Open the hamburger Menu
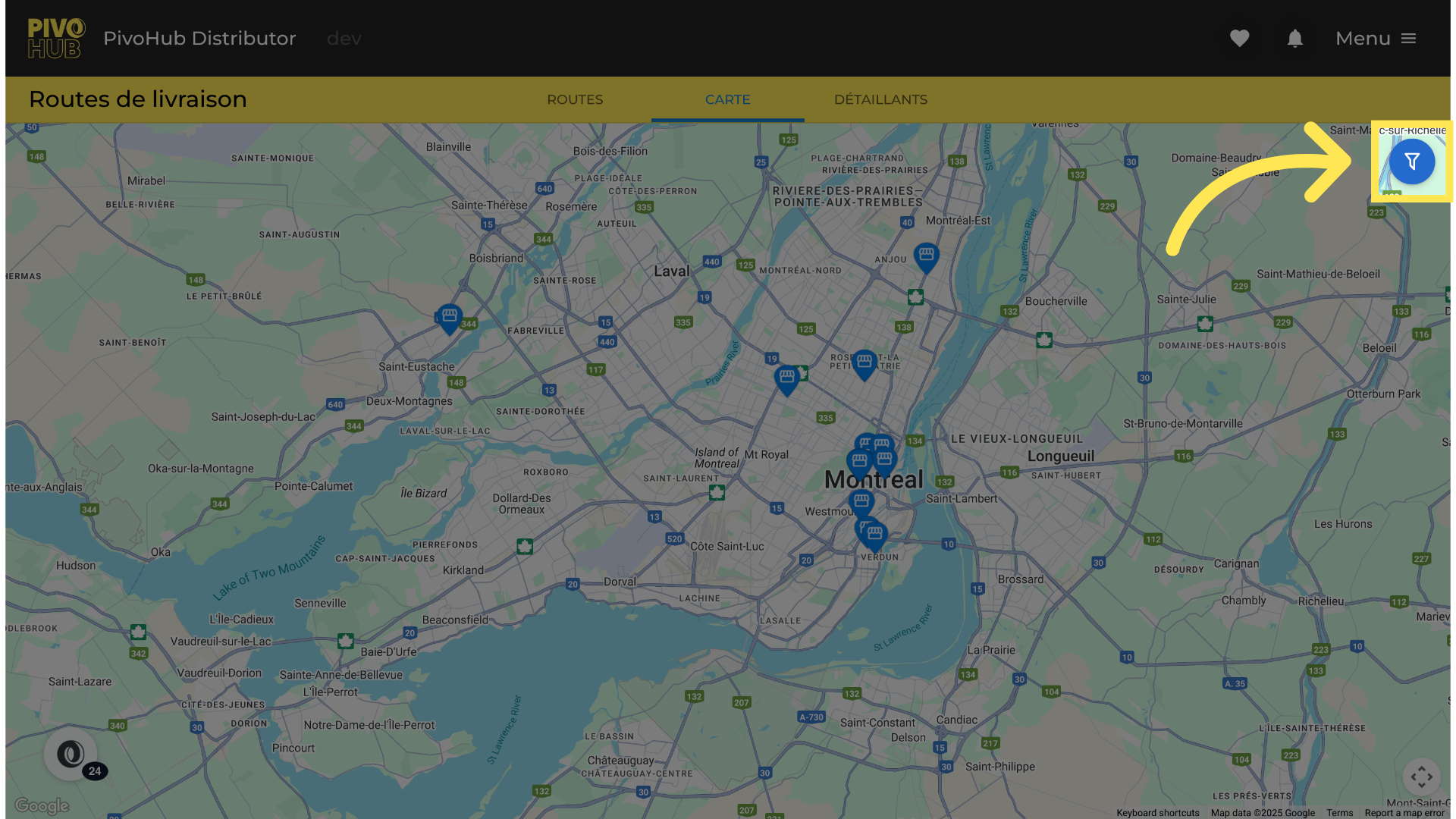This screenshot has width=1456, height=819. click(1376, 39)
